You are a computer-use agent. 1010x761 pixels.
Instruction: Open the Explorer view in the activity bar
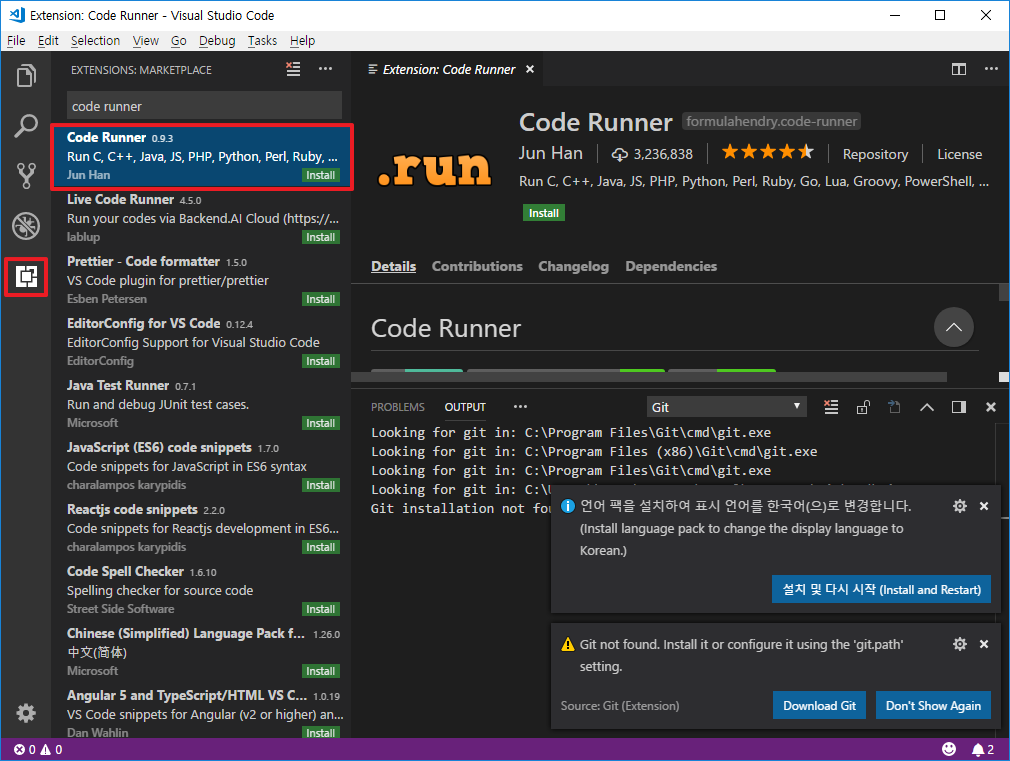26,75
